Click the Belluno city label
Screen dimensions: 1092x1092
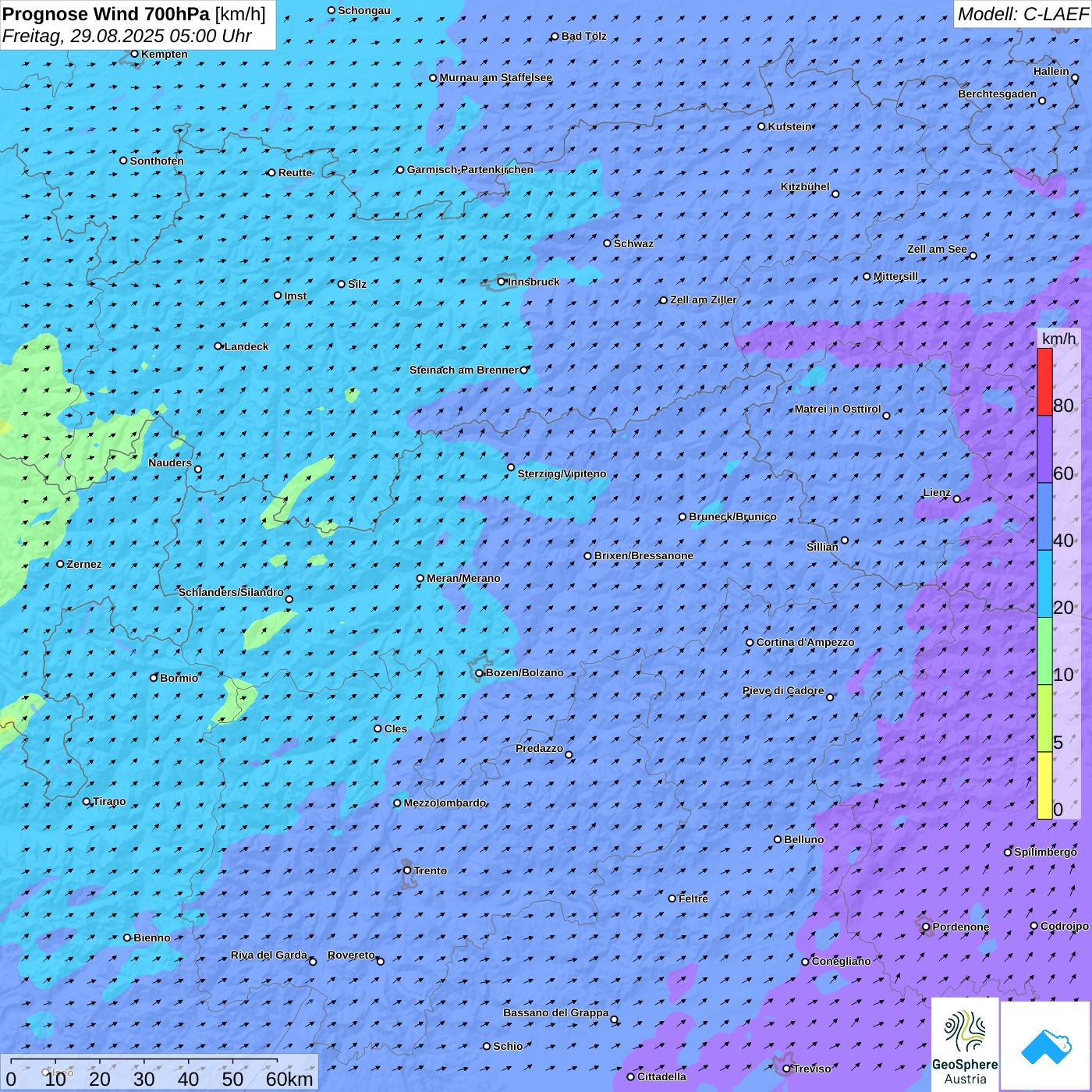pyautogui.click(x=803, y=839)
